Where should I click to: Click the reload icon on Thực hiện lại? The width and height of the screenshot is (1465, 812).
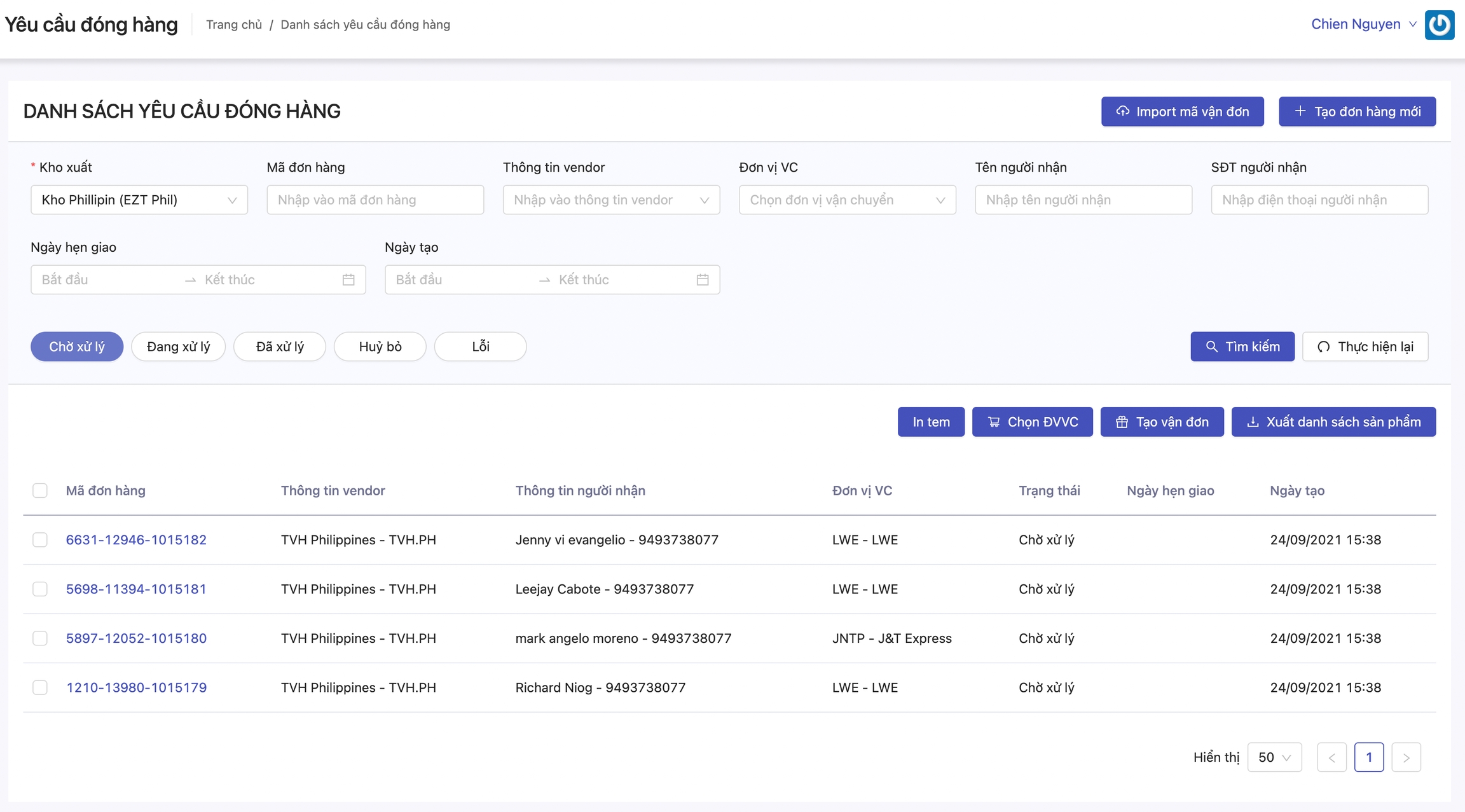[1324, 347]
